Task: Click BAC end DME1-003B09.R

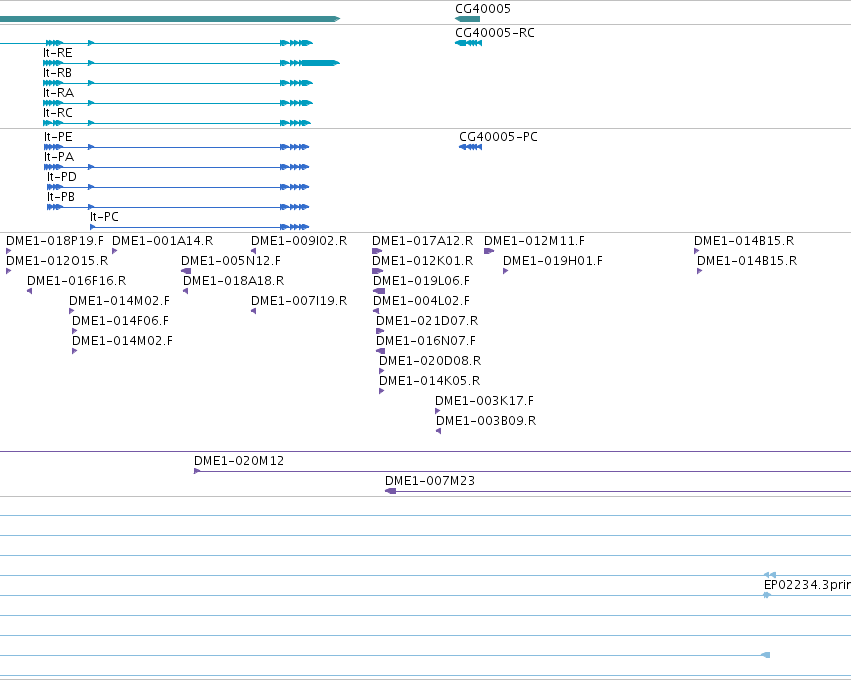Action: pyautogui.click(x=486, y=422)
